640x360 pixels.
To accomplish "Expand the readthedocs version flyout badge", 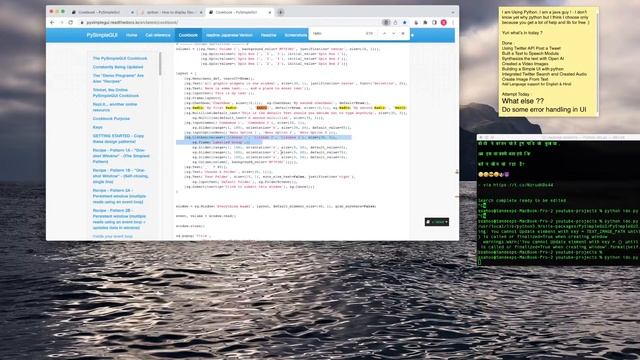I will pos(437,222).
